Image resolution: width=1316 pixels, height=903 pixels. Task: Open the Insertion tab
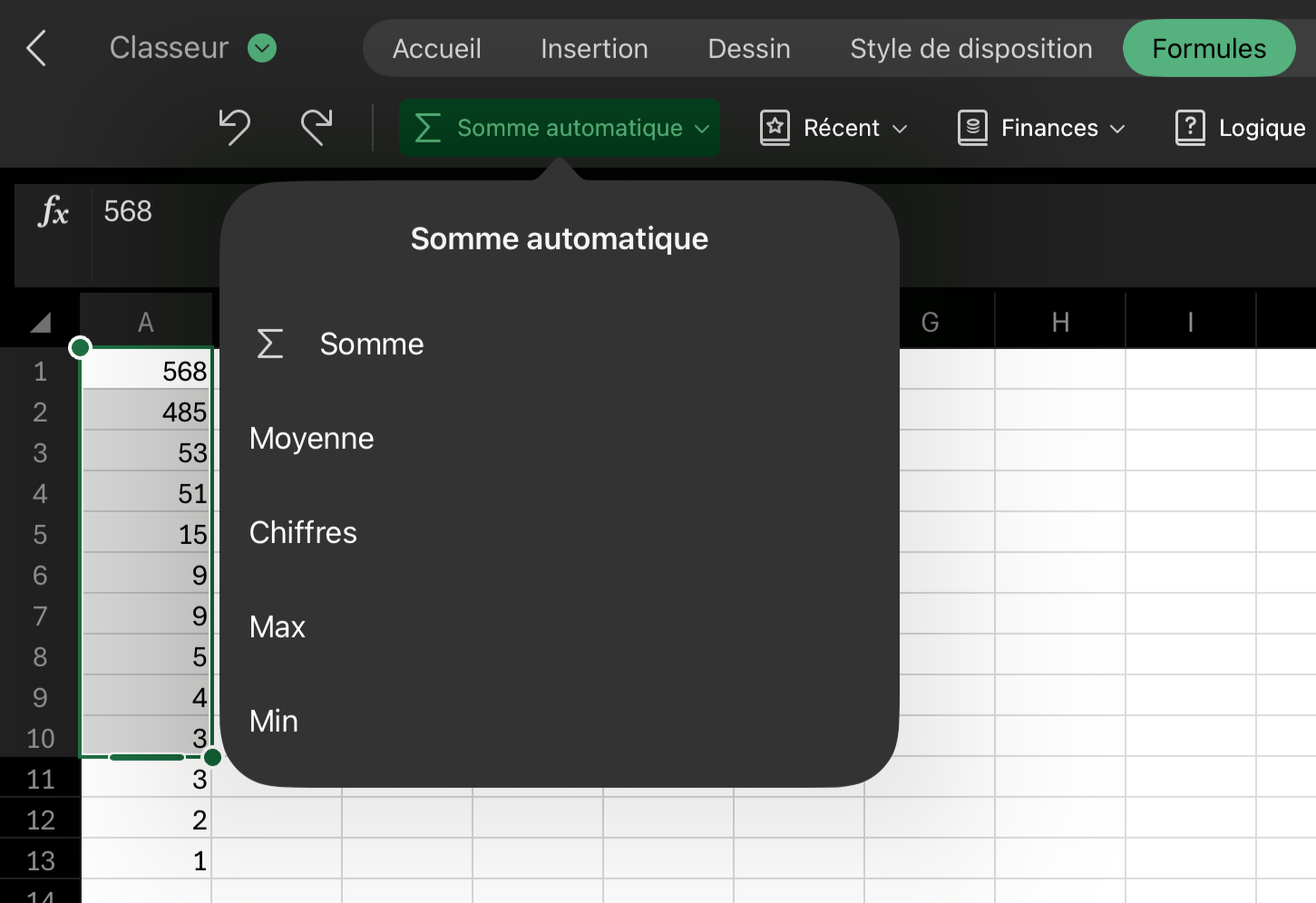[594, 48]
